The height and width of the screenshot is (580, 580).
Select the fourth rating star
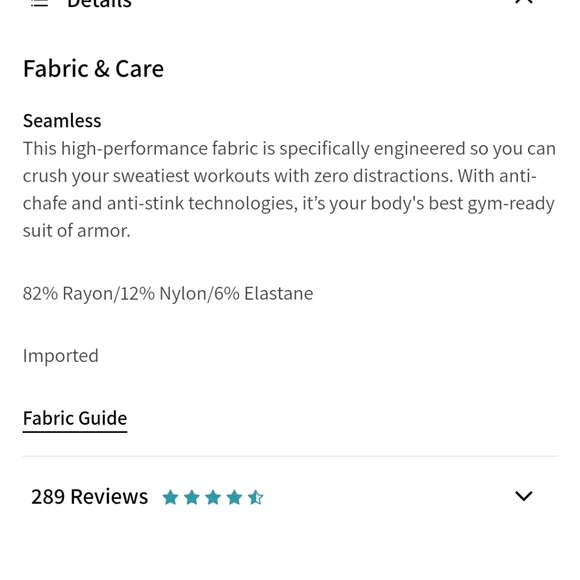click(235, 497)
